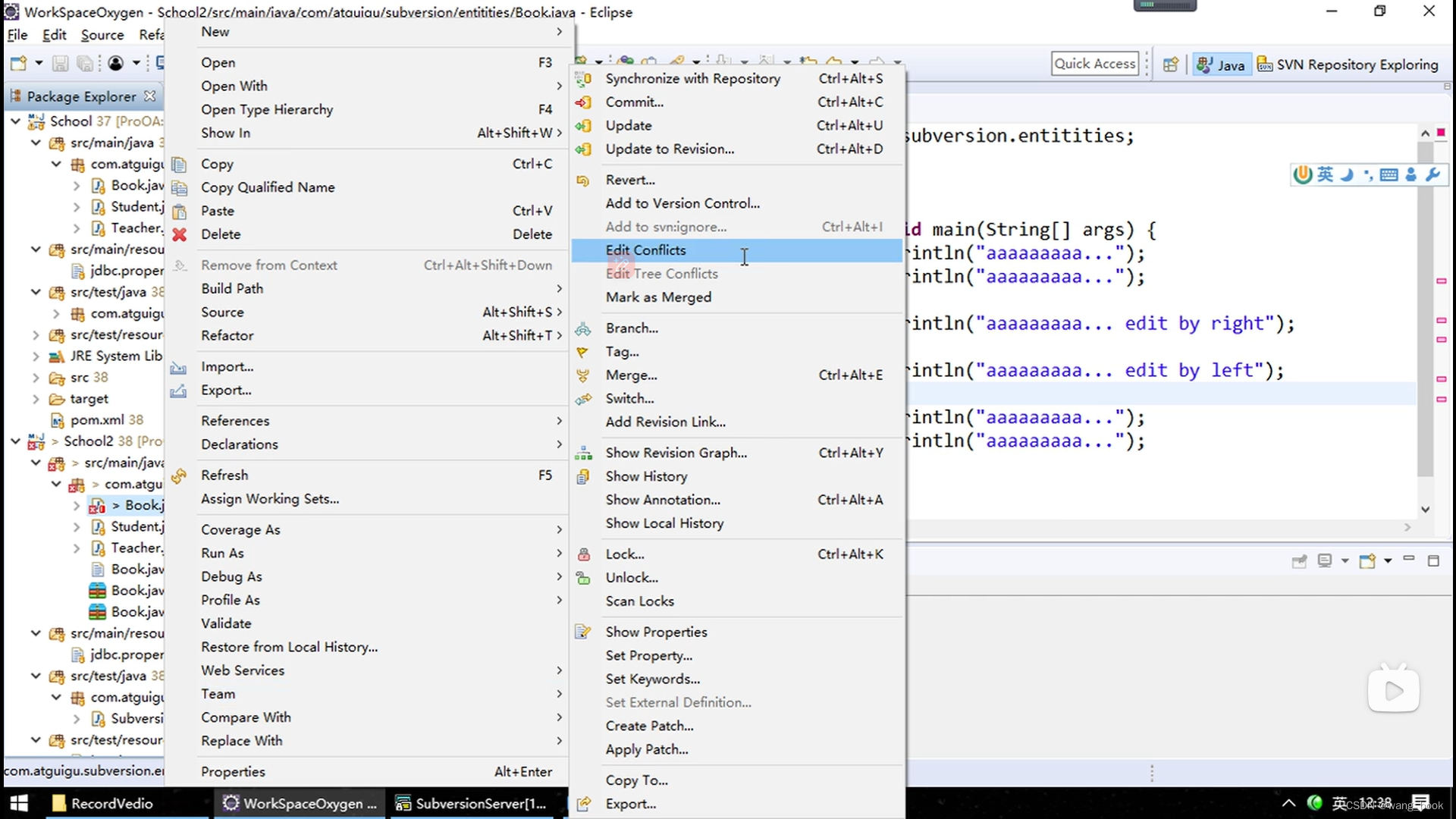Click the Show History icon

[x=583, y=476]
